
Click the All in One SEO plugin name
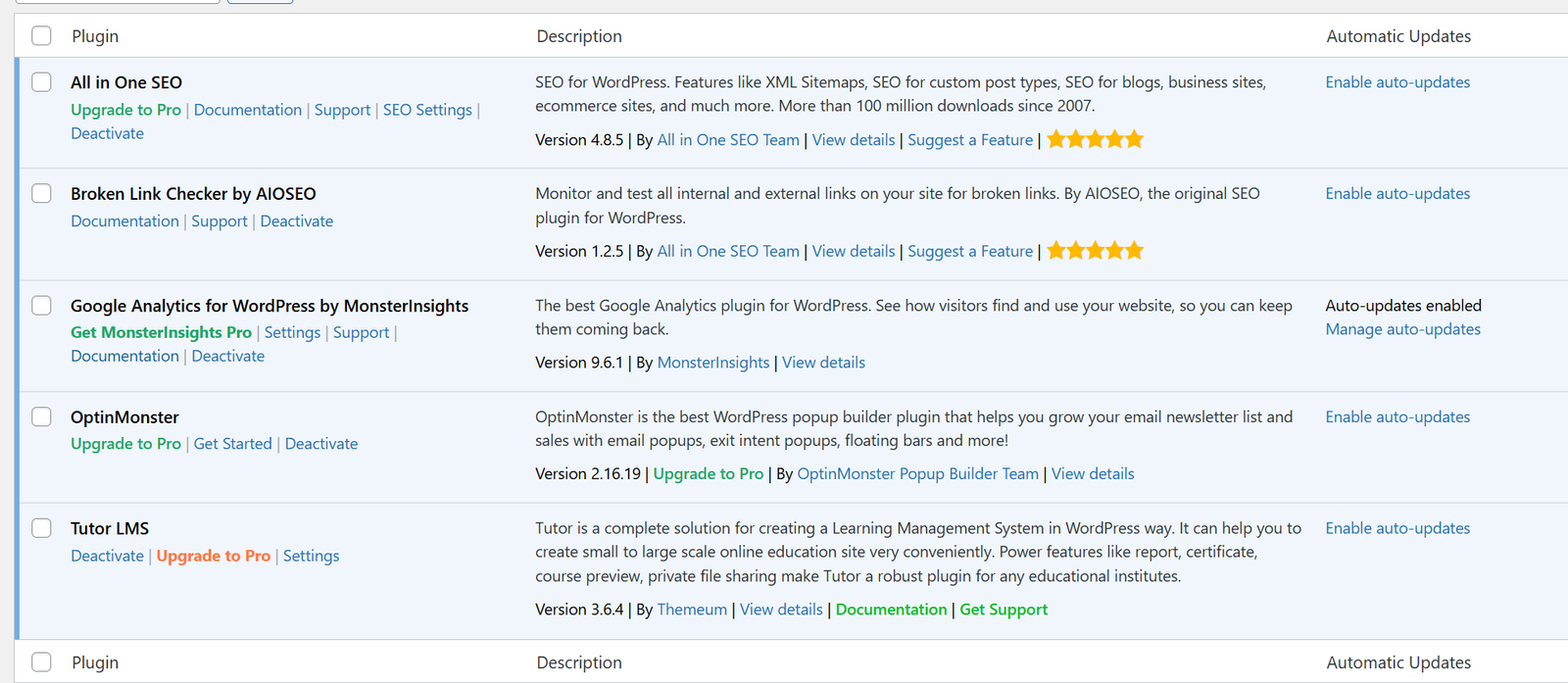pos(126,82)
